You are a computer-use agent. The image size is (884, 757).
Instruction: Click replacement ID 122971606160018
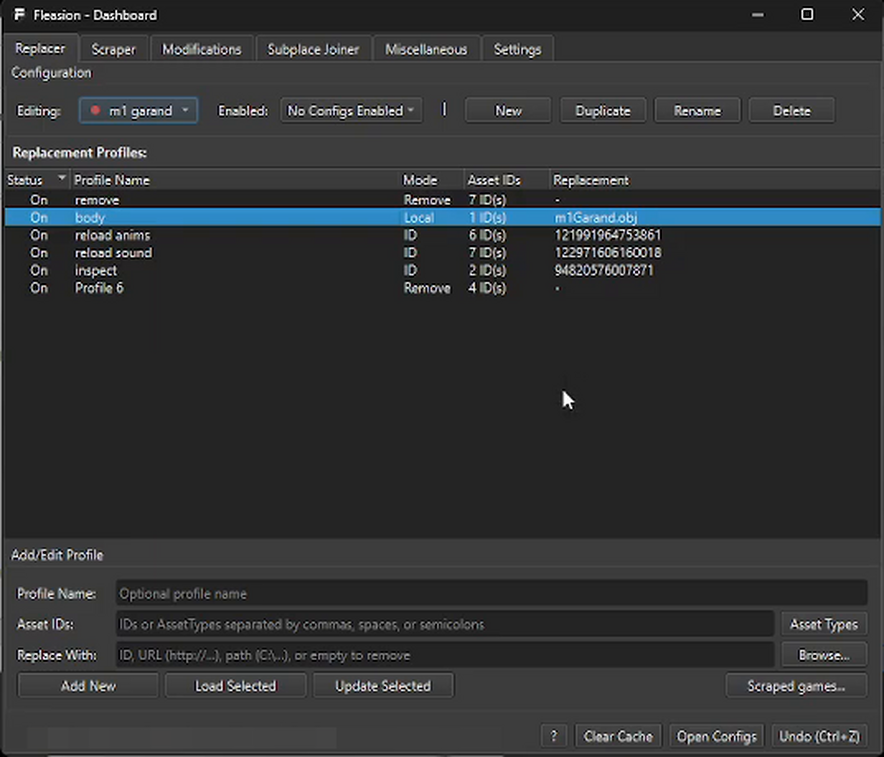(608, 253)
